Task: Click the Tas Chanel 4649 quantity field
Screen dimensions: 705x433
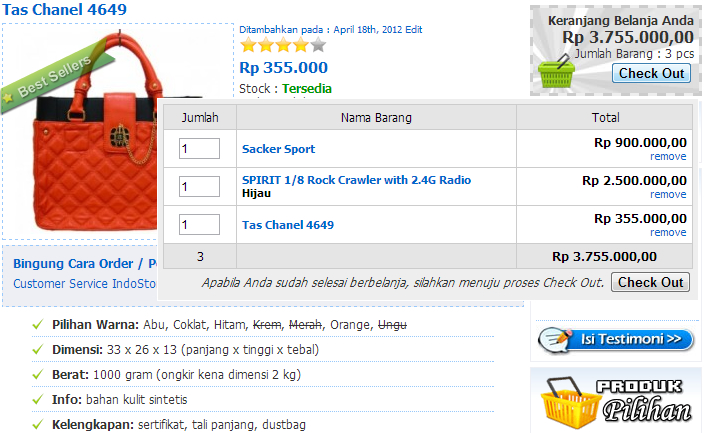Action: 200,224
